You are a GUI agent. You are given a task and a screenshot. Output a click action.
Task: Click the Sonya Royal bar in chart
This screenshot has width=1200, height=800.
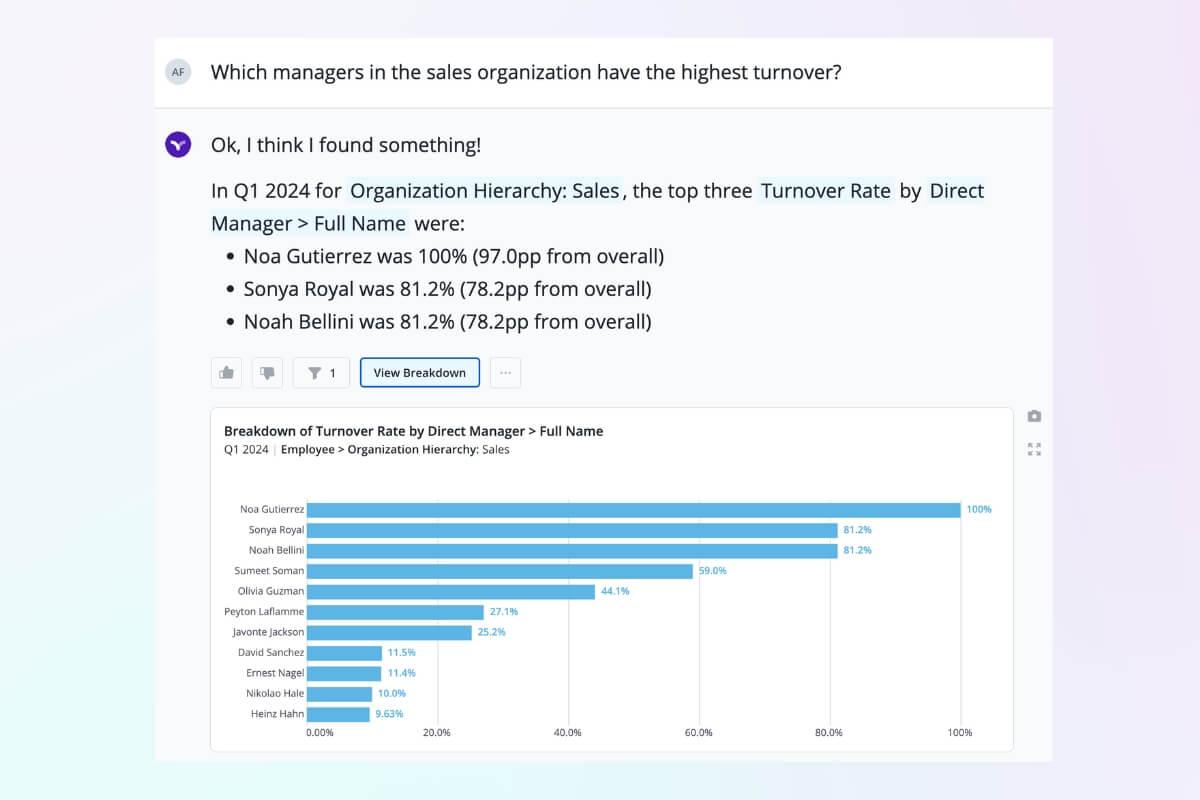tap(572, 530)
